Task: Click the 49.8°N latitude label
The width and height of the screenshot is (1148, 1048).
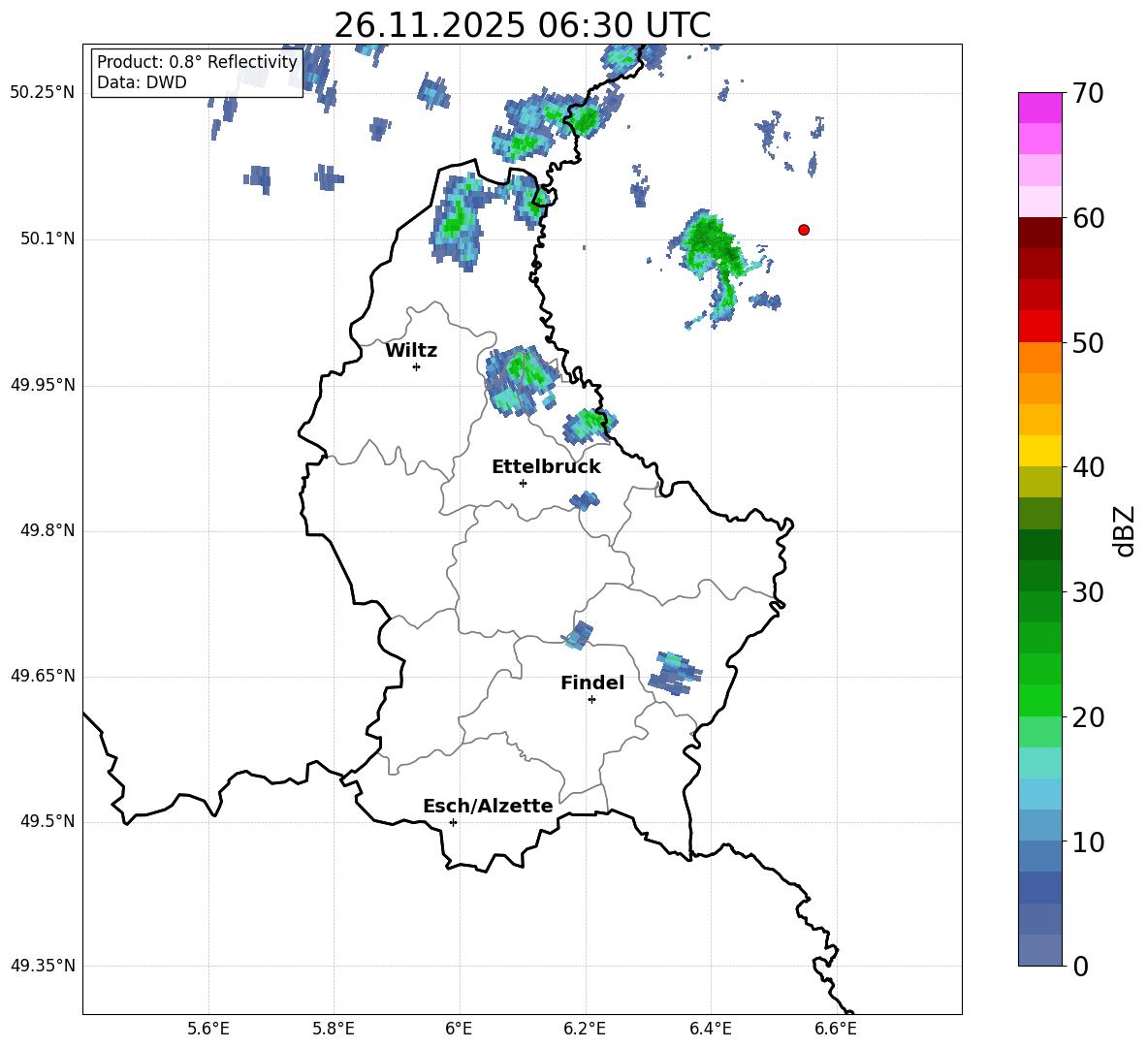Action: coord(47,530)
